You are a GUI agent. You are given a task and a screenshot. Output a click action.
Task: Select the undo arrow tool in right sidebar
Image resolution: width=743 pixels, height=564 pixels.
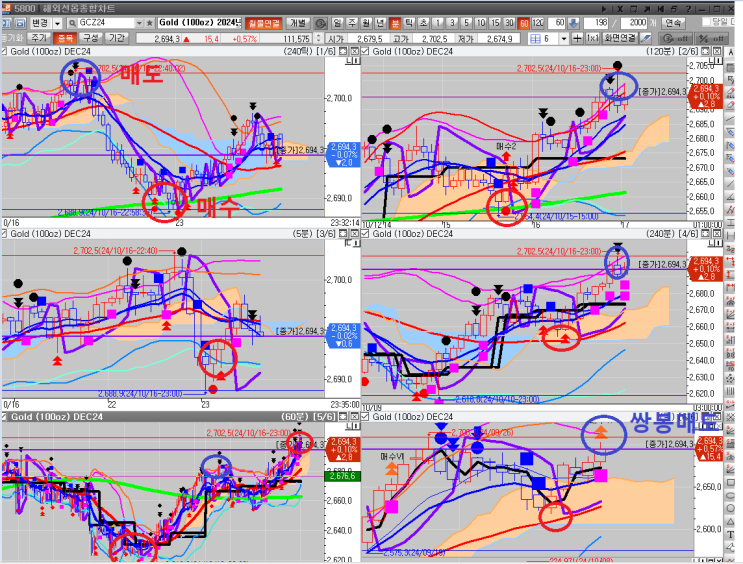pyautogui.click(x=731, y=80)
